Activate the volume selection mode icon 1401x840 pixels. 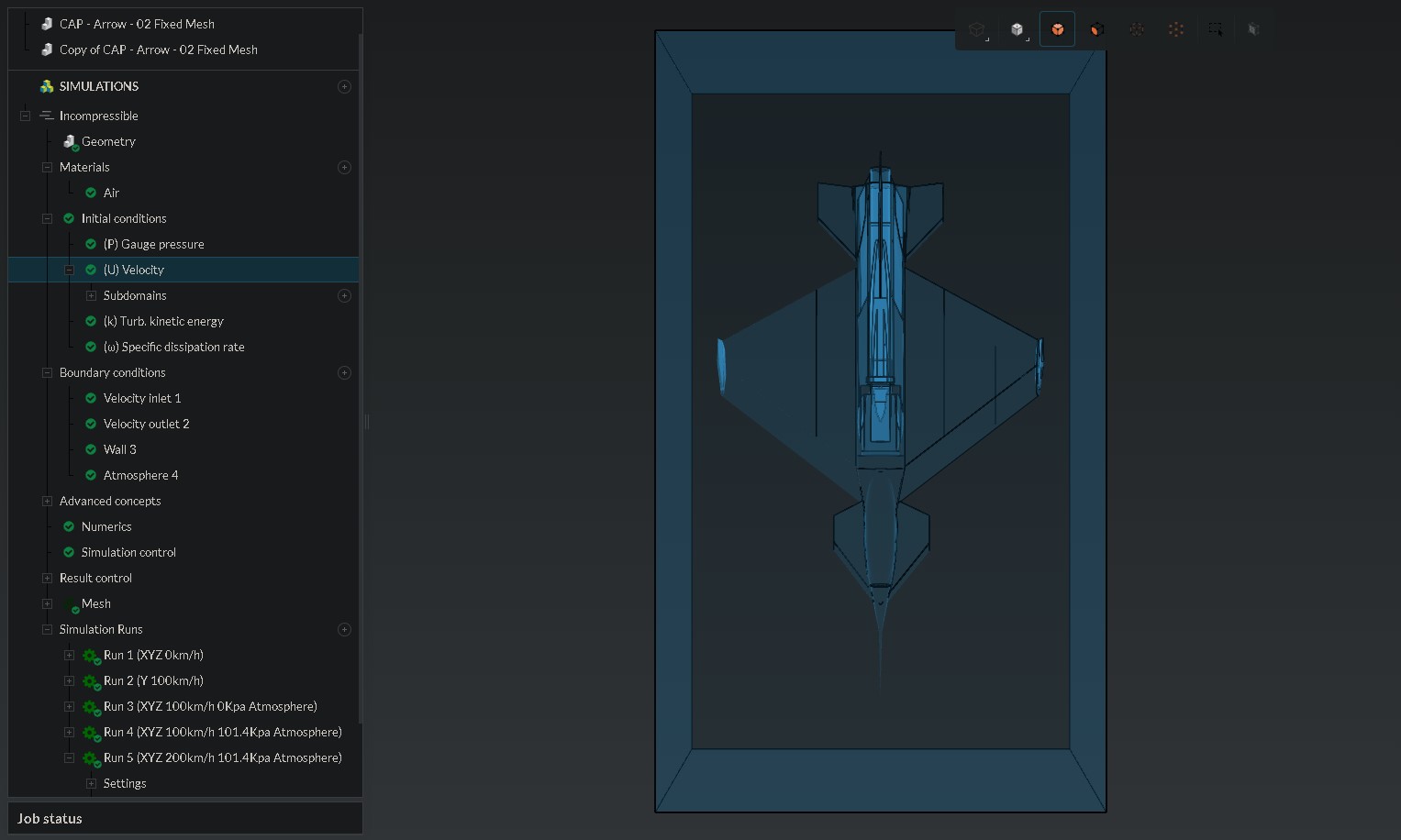(1057, 29)
